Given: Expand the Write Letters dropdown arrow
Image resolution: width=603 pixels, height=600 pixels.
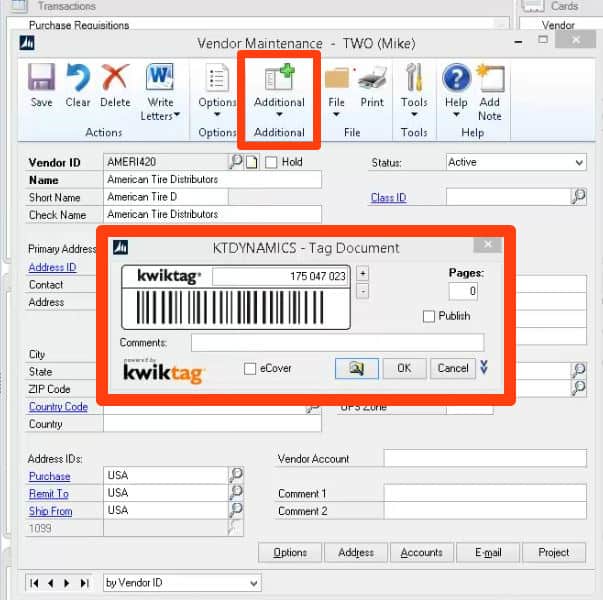Looking at the screenshot, I should [177, 114].
